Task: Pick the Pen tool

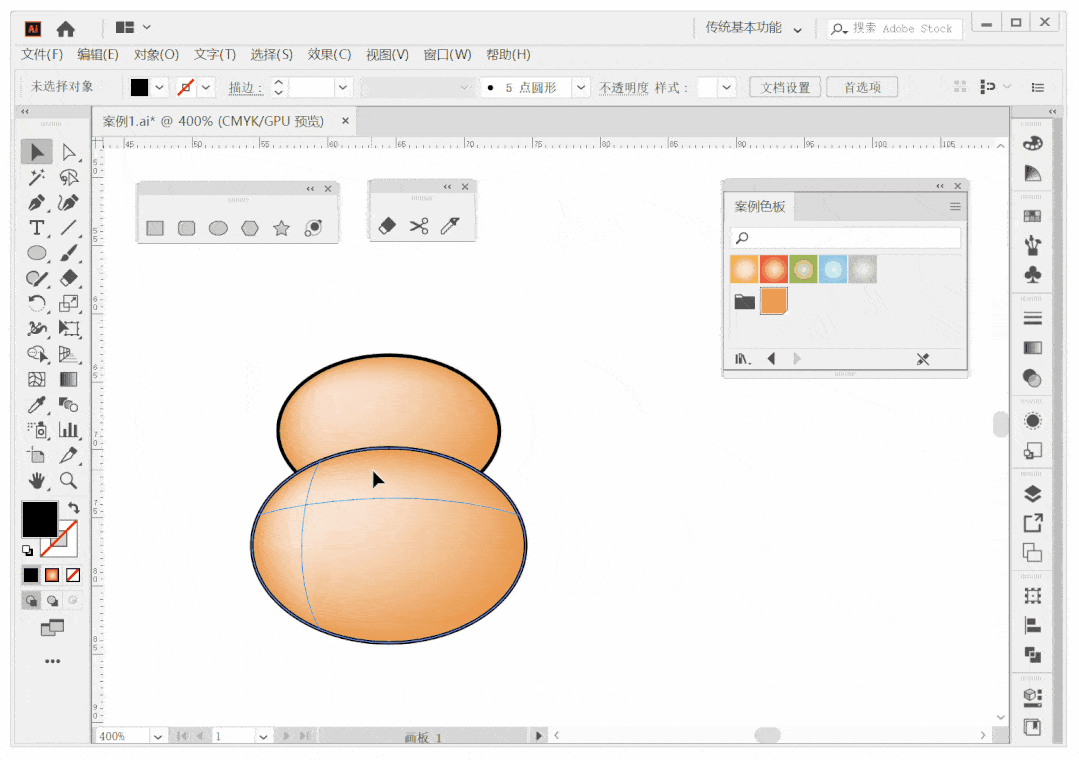Action: tap(36, 203)
